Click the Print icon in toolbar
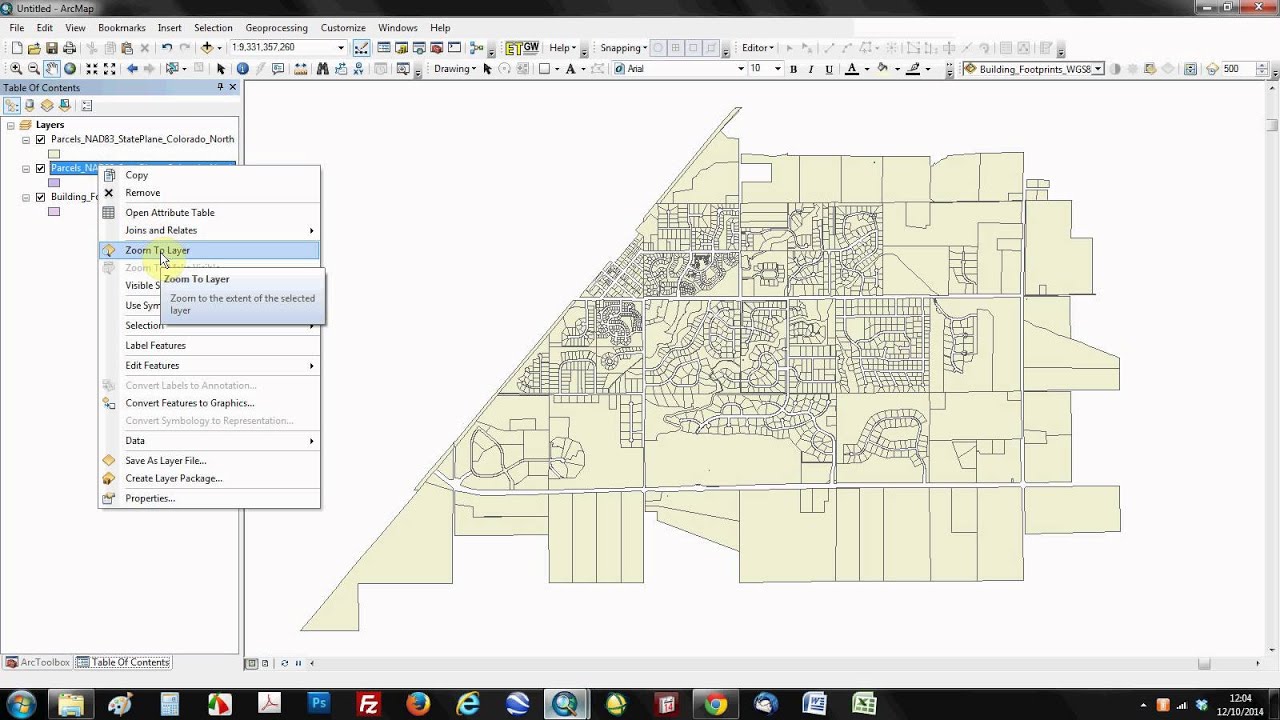Screen dimensions: 1280x720 click(69, 48)
